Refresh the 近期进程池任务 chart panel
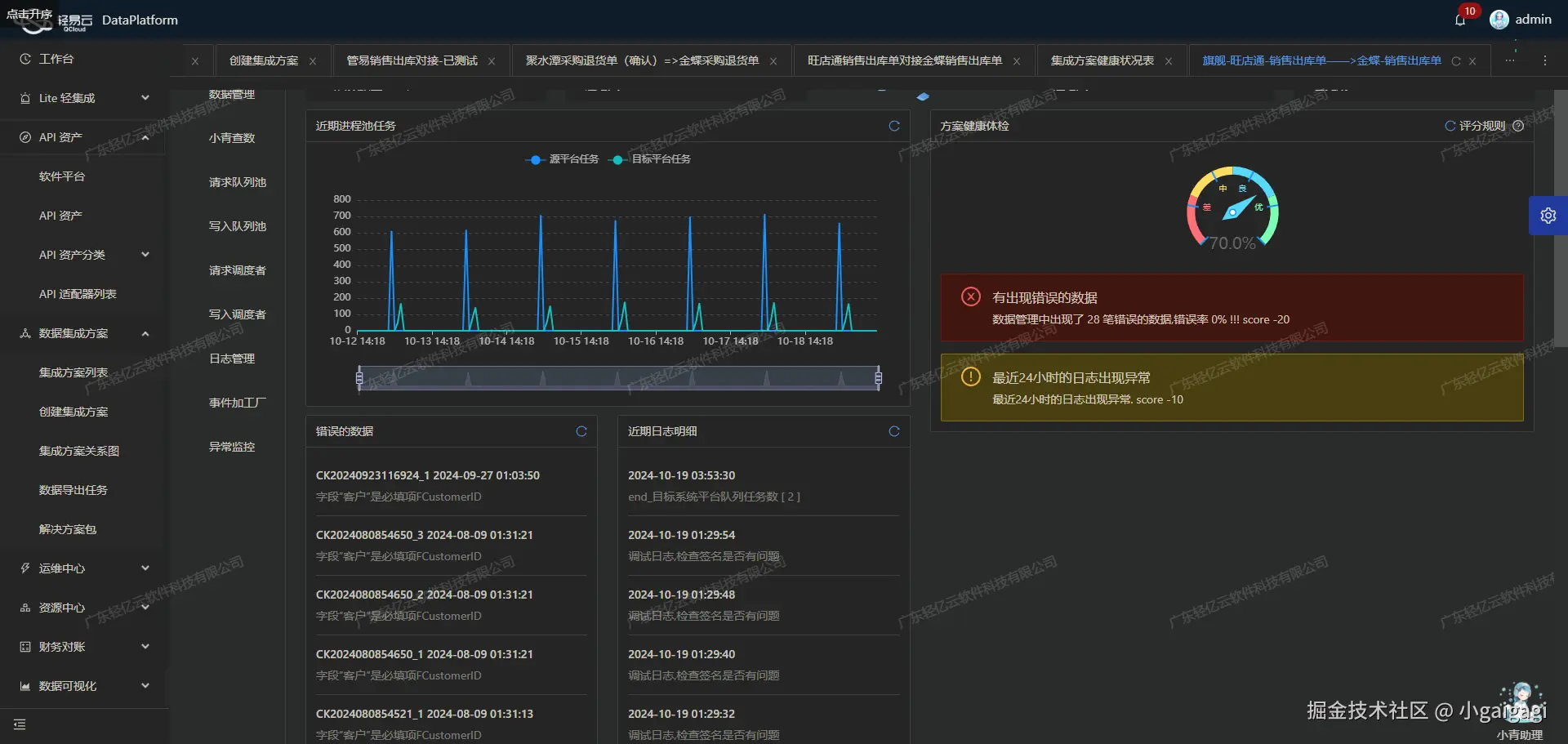This screenshot has height=744, width=1568. [x=894, y=126]
